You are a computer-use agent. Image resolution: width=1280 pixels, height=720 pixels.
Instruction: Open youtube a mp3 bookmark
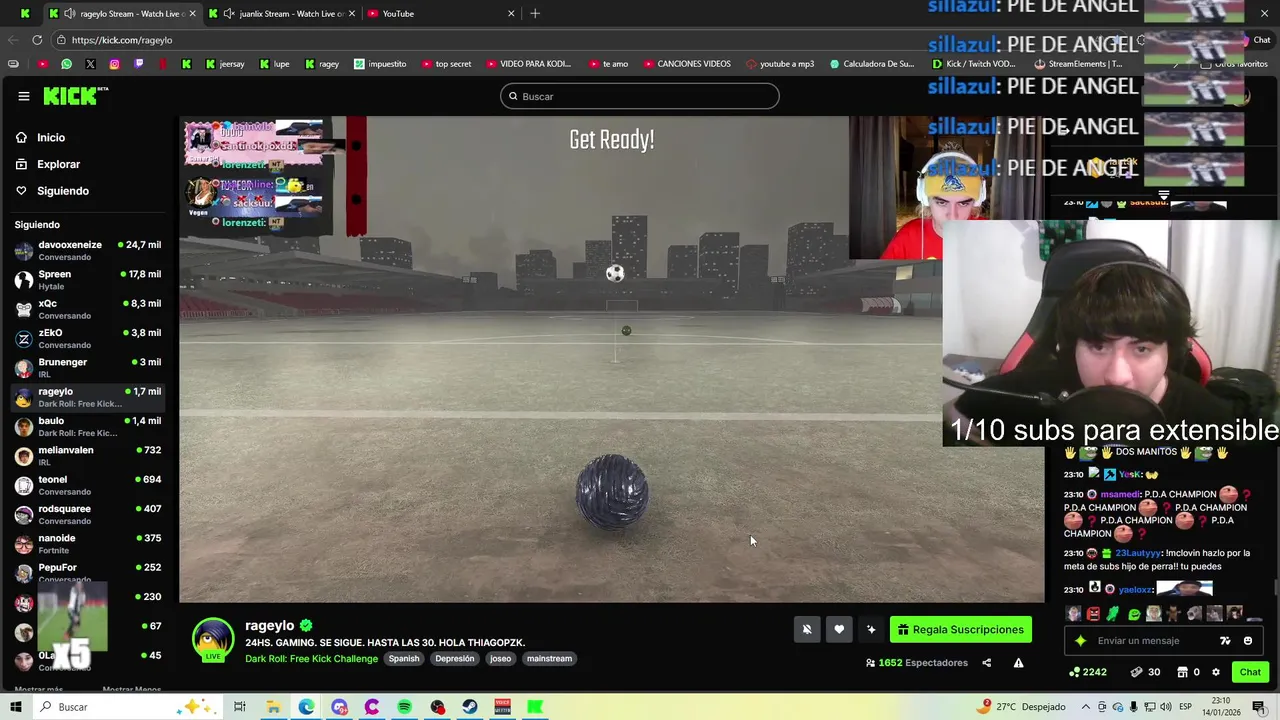pos(780,64)
